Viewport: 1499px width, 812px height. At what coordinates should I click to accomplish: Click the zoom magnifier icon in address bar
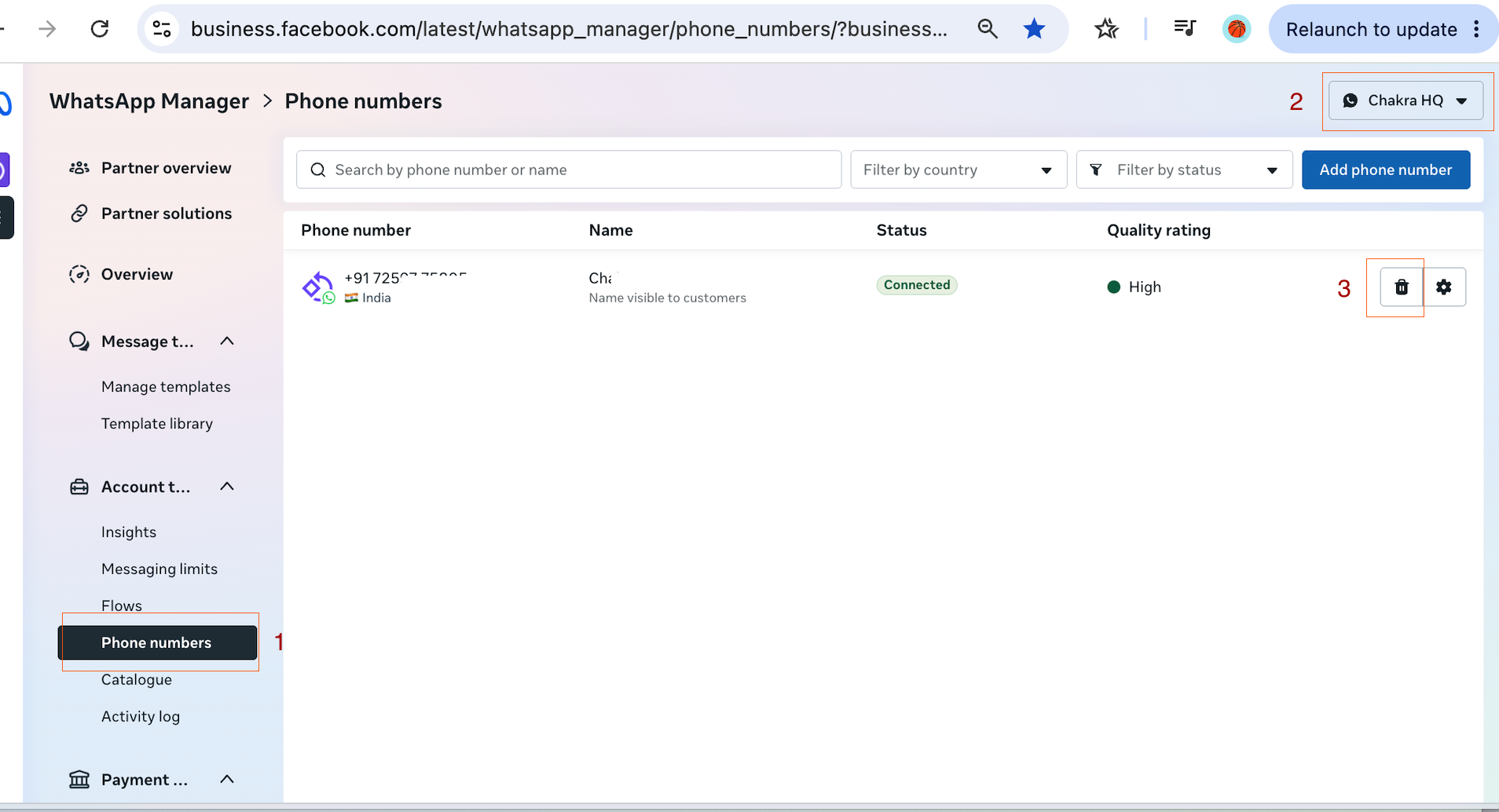point(988,29)
